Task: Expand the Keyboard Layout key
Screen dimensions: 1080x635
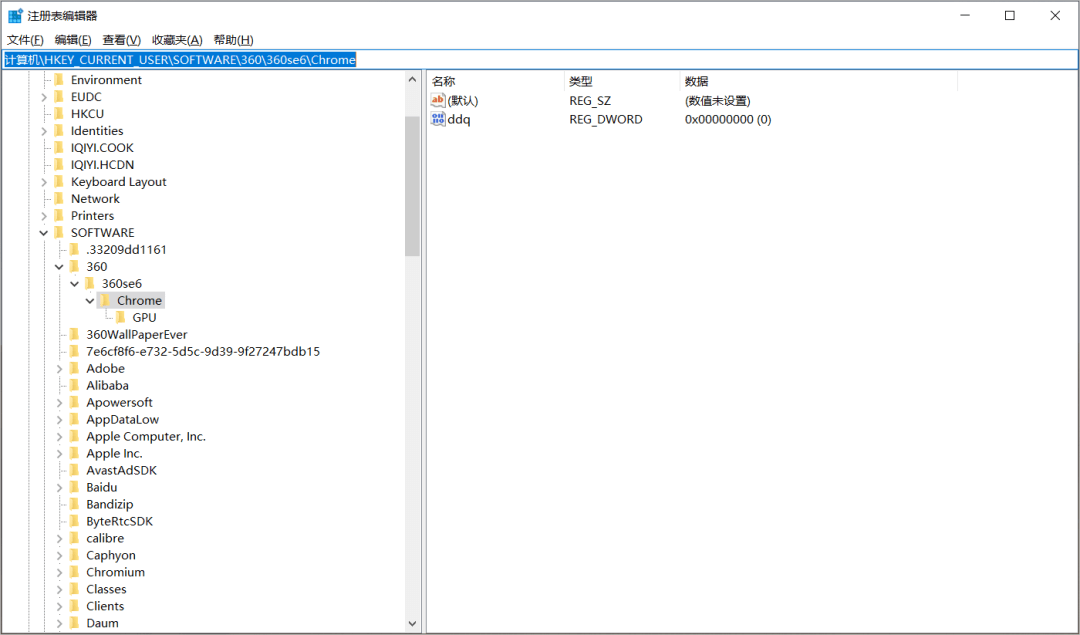Action: point(44,182)
